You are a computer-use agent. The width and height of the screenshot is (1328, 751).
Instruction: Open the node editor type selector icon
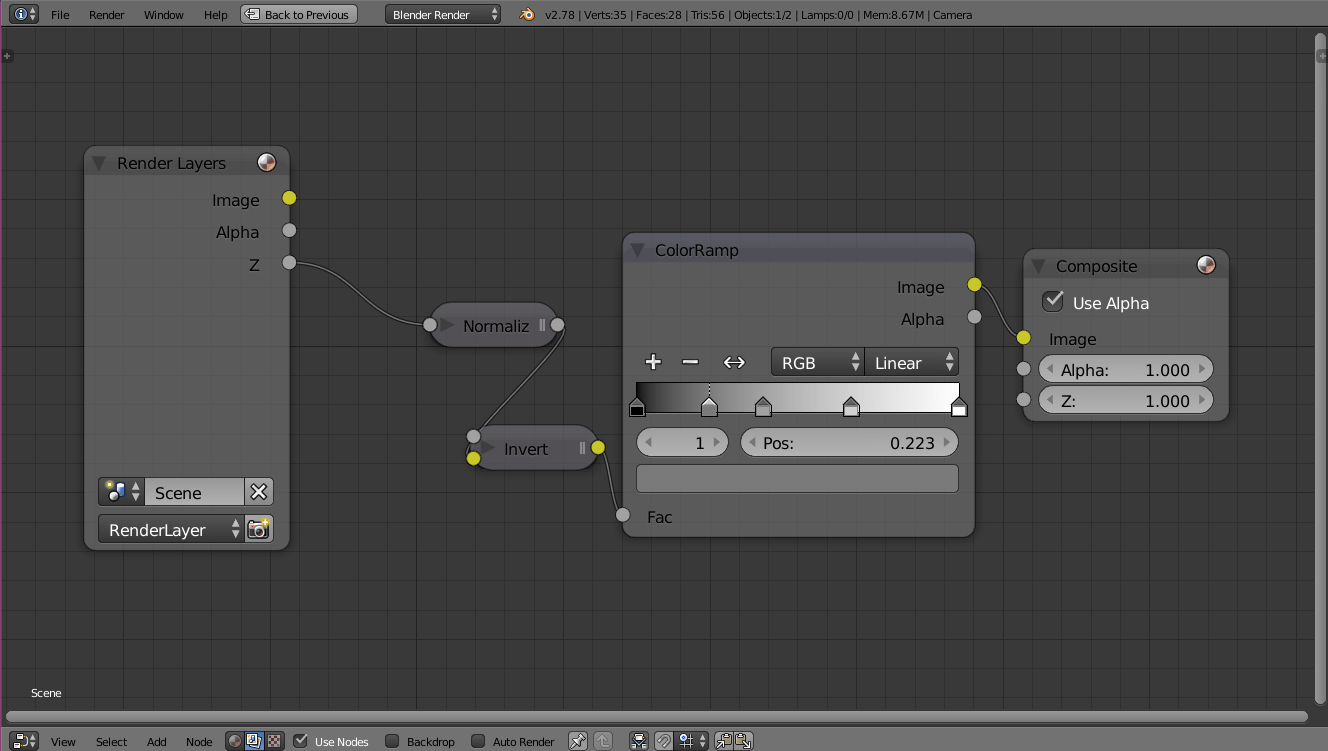pyautogui.click(x=24, y=741)
